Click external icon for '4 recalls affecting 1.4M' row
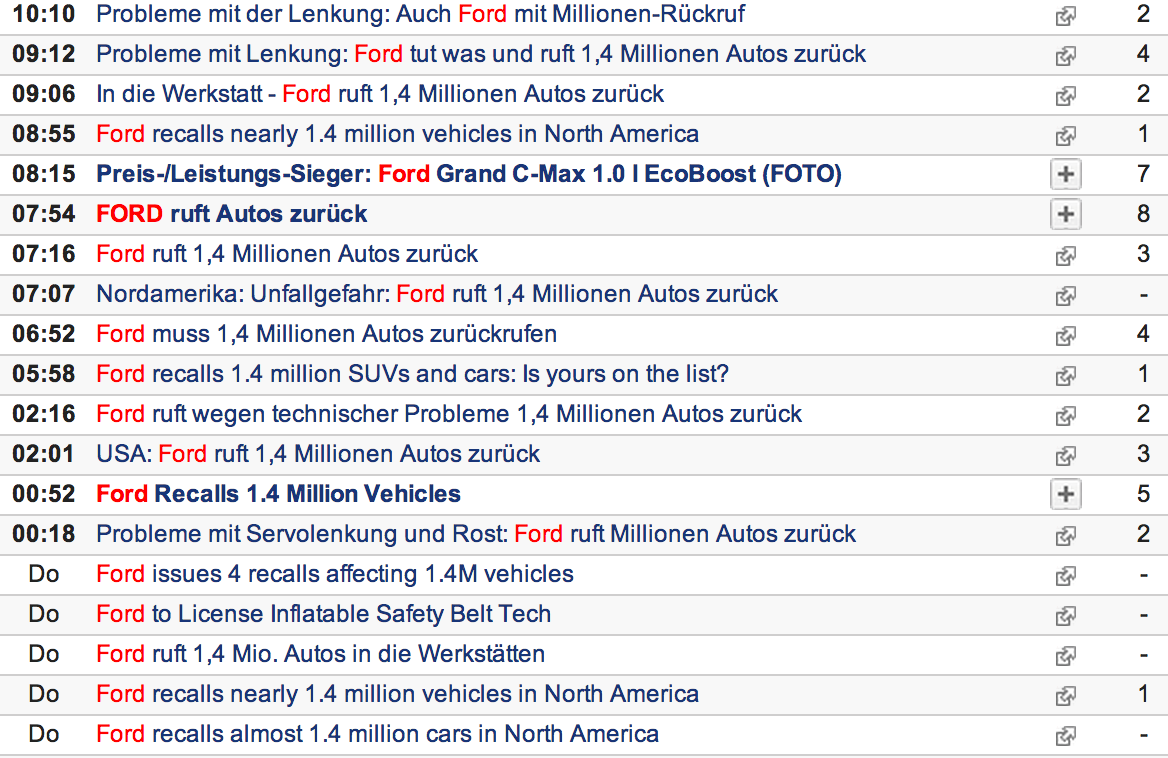This screenshot has height=758, width=1168. click(x=1066, y=576)
